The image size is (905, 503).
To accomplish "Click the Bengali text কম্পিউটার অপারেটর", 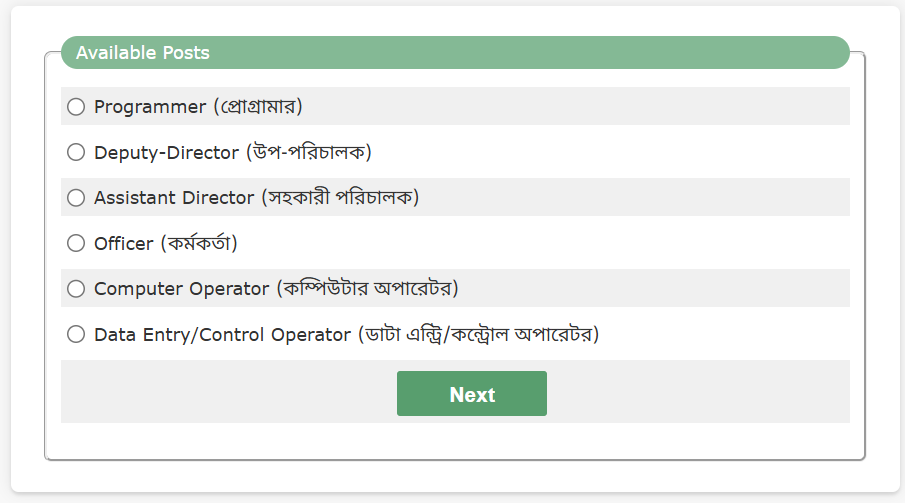I will pyautogui.click(x=368, y=289).
